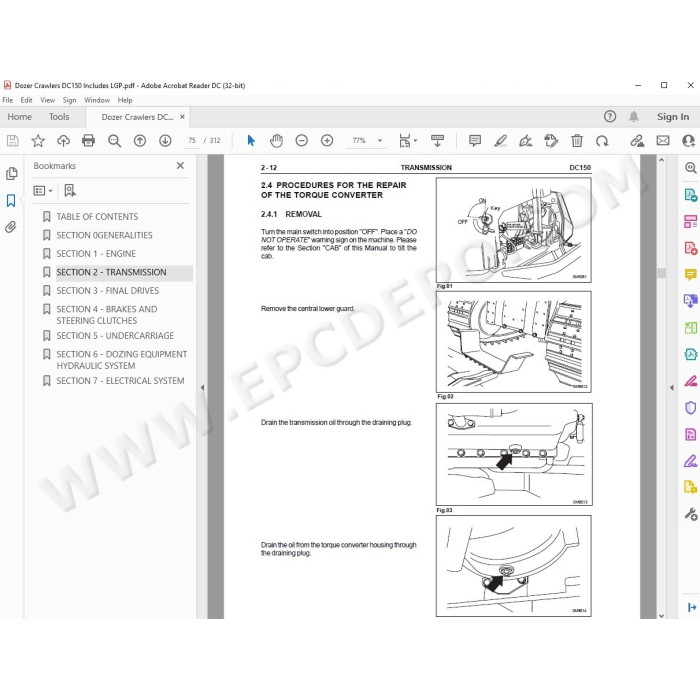The width and height of the screenshot is (700, 700).
Task: Open SECTION 7 - ELECTRICAL SYSTEM bookmark
Action: [120, 381]
